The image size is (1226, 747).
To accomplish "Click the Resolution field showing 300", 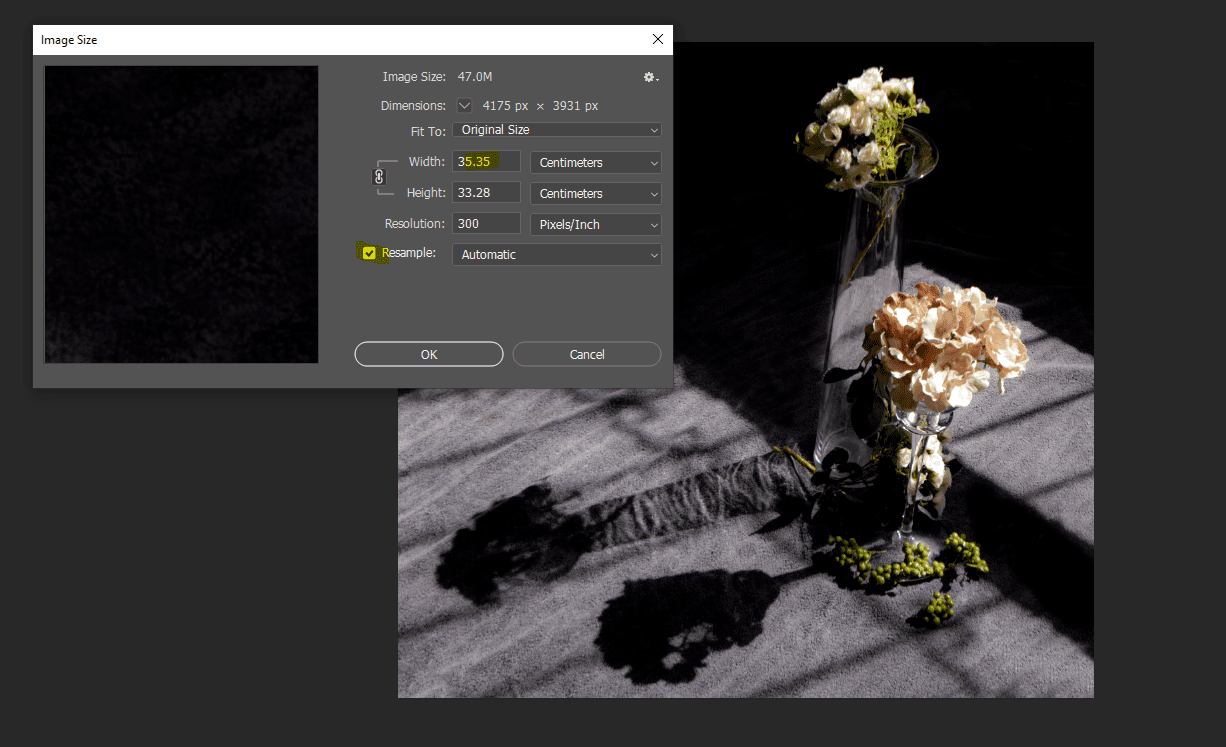I will [487, 224].
